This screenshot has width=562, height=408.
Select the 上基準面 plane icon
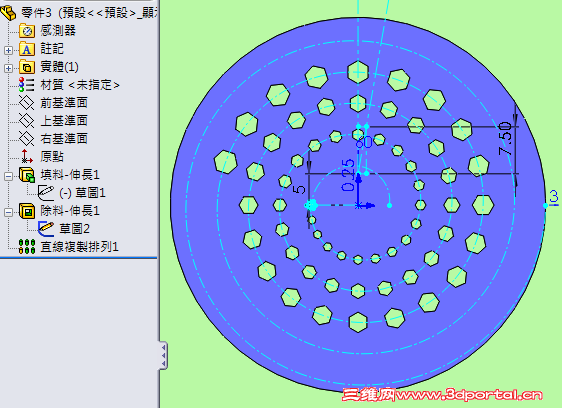pyautogui.click(x=27, y=120)
